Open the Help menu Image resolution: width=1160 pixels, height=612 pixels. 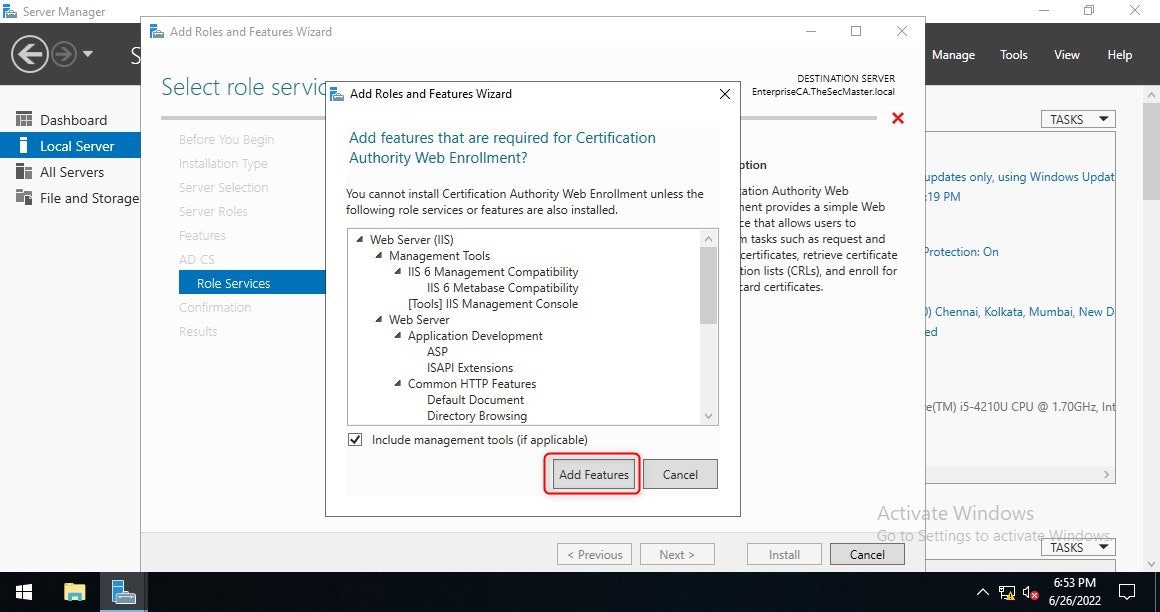[x=1119, y=55]
